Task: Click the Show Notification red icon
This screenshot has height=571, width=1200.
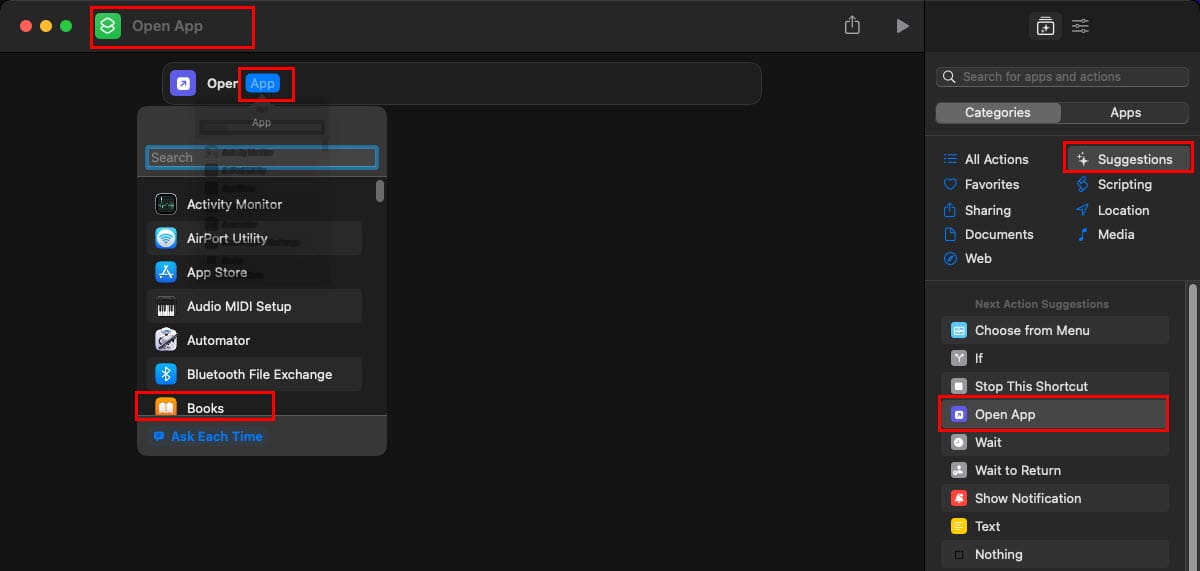Action: [x=959, y=498]
